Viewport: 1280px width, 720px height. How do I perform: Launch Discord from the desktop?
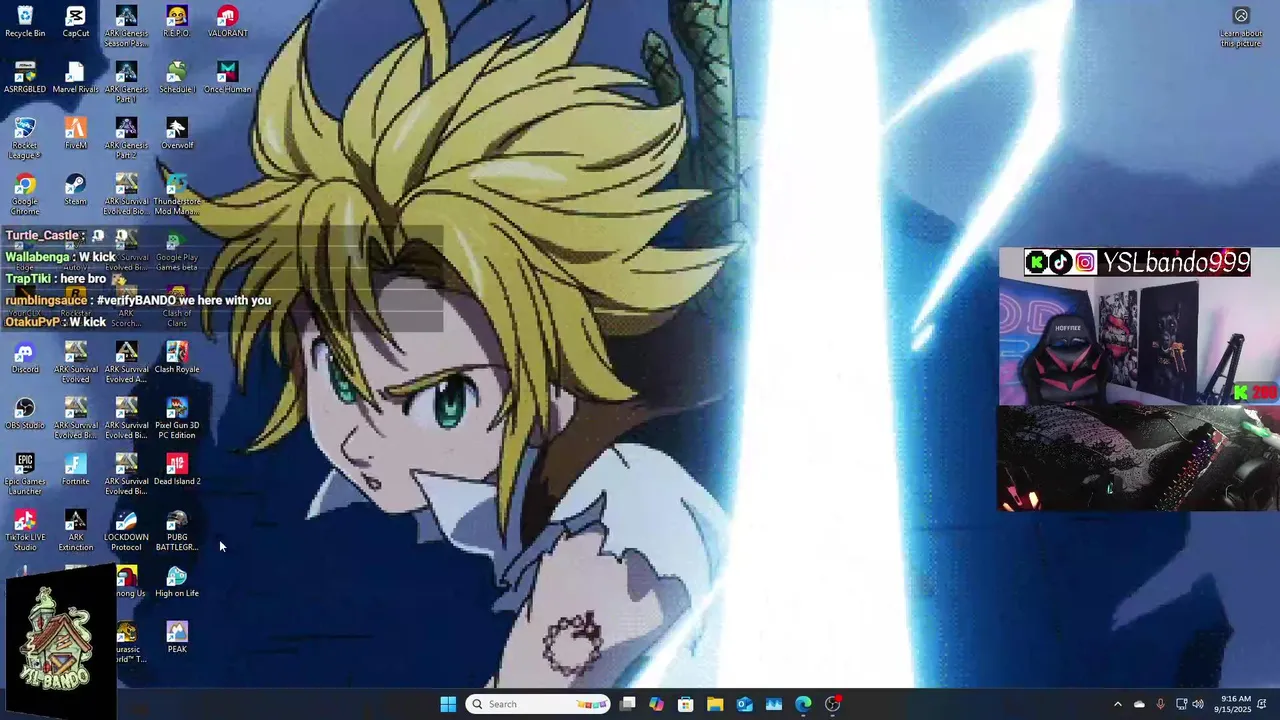(25, 358)
